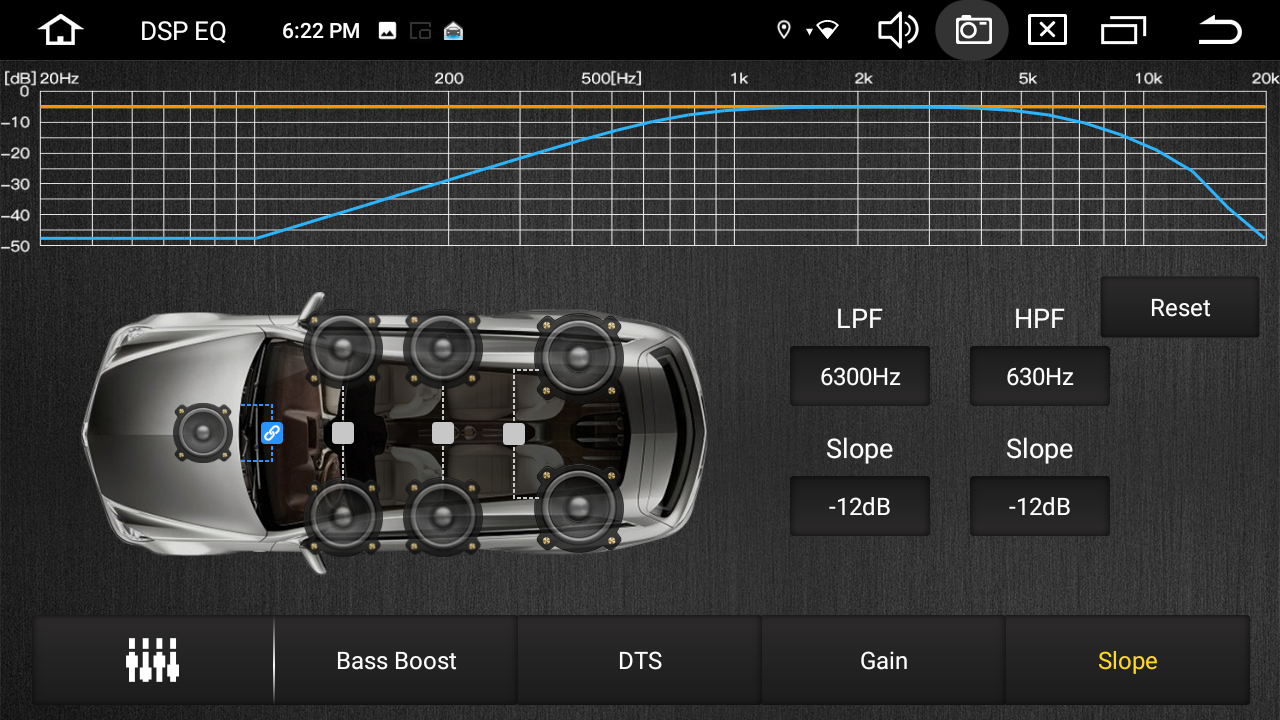Switch to the Bass Boost tab
The height and width of the screenshot is (720, 1280).
point(396,660)
